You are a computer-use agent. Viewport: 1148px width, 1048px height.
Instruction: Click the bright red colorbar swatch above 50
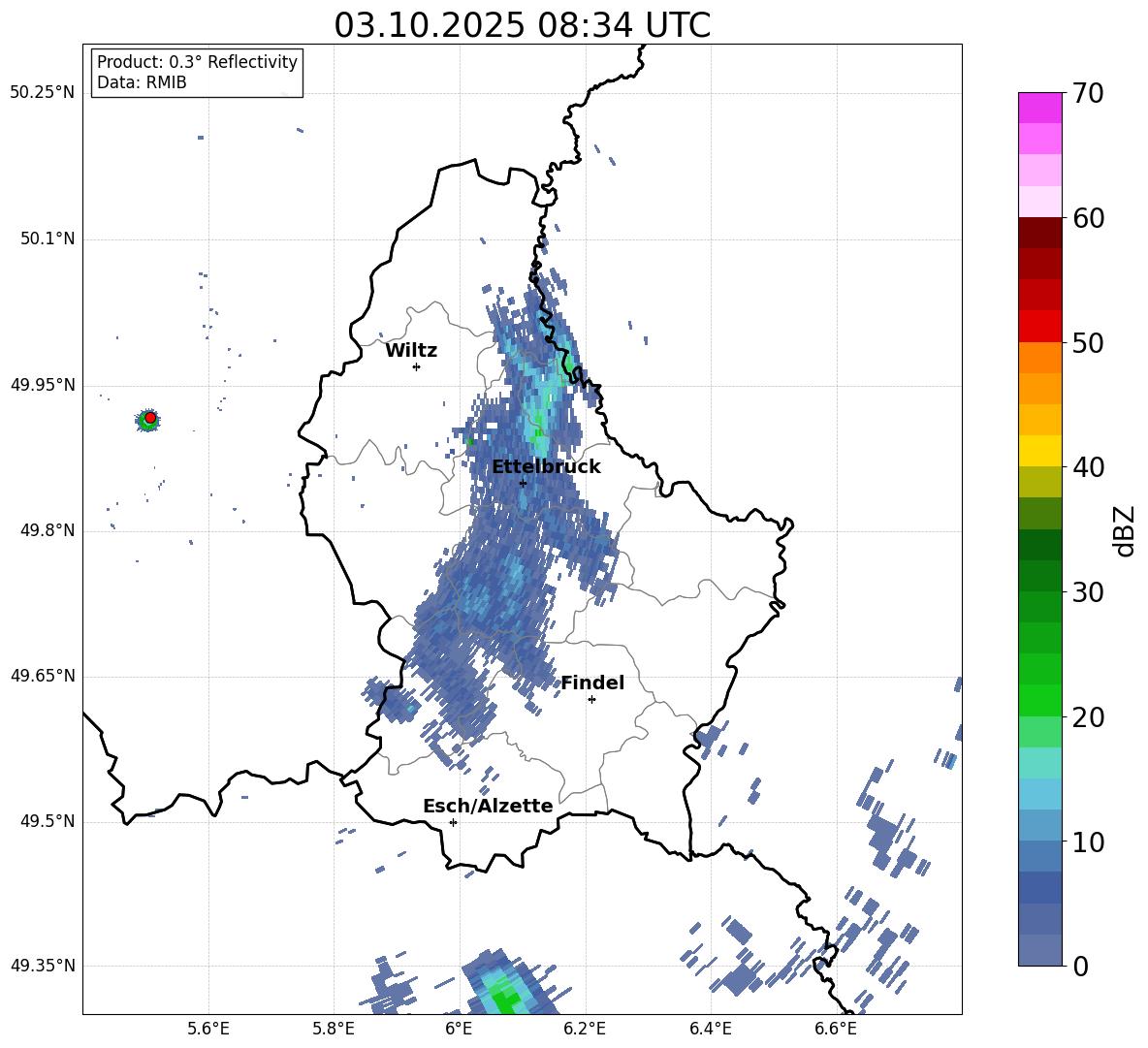point(1039,327)
